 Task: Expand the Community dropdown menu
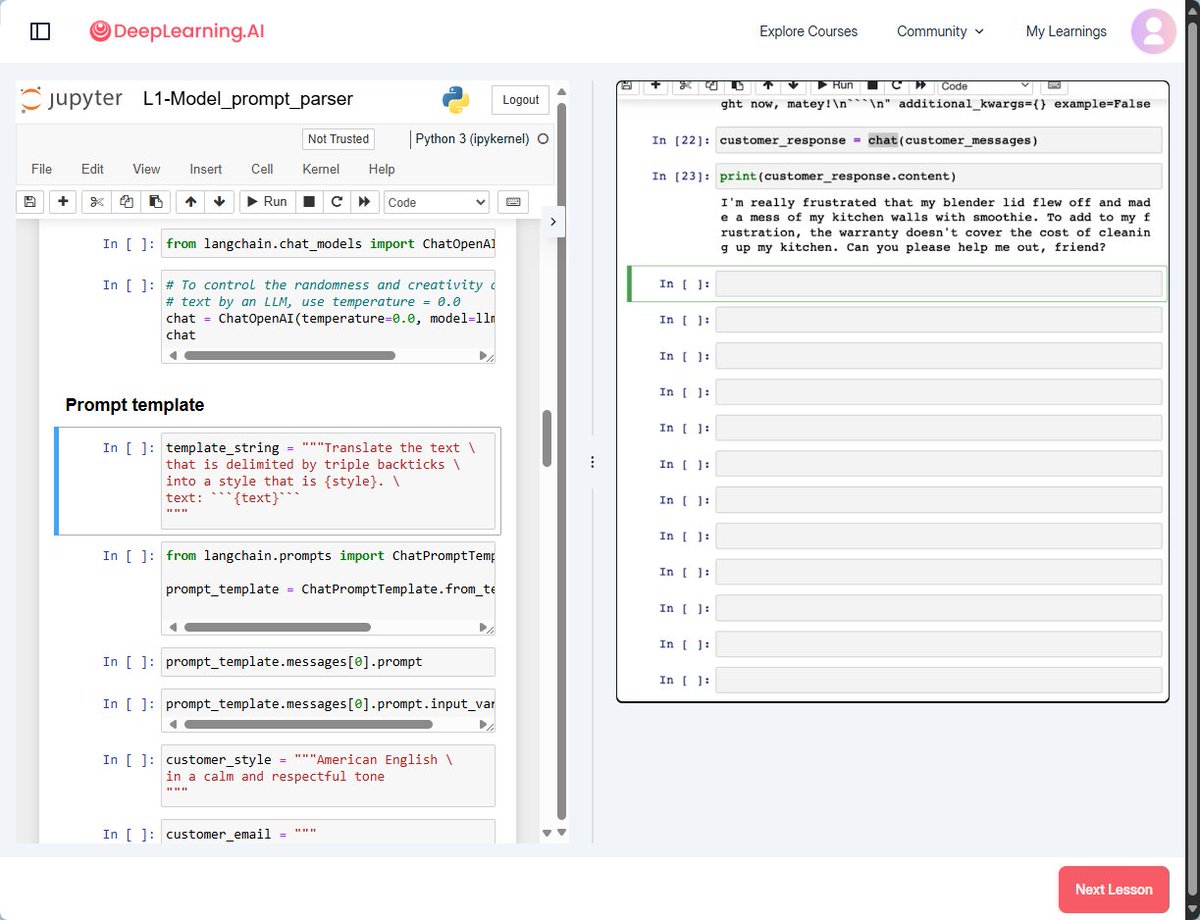point(940,31)
